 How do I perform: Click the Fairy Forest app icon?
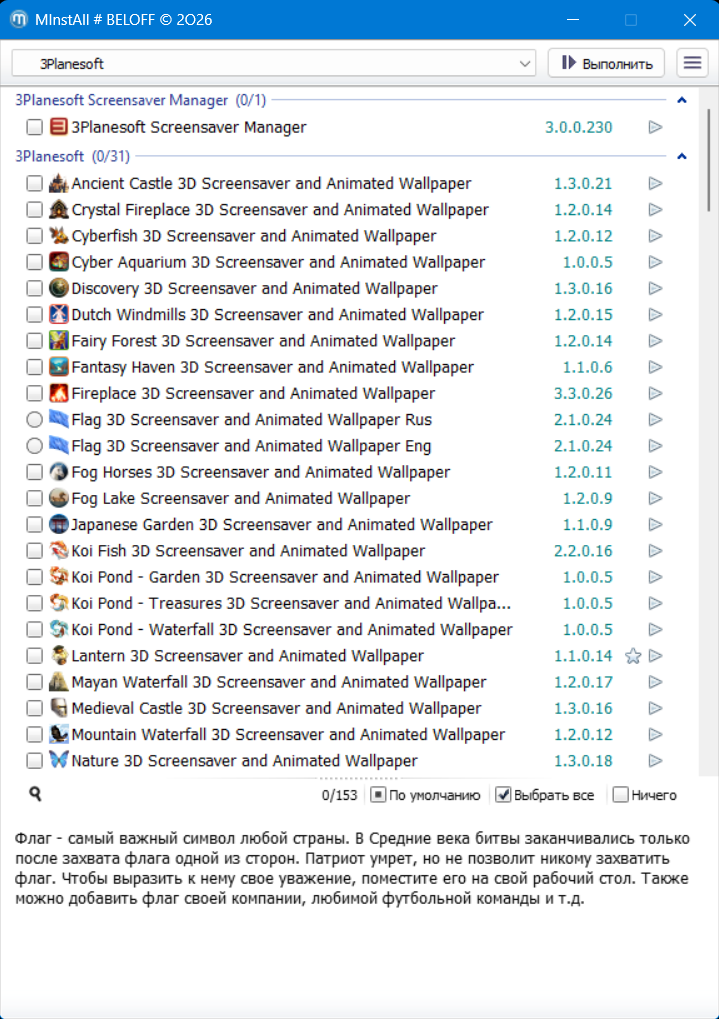(59, 341)
